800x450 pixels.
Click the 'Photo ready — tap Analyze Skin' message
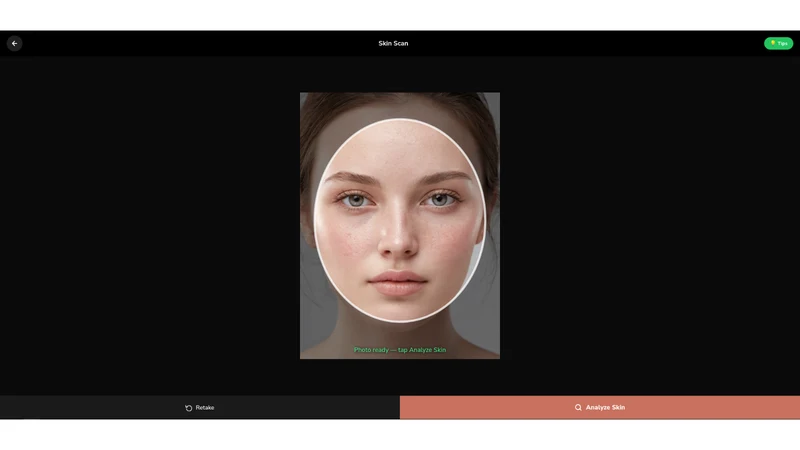point(400,350)
